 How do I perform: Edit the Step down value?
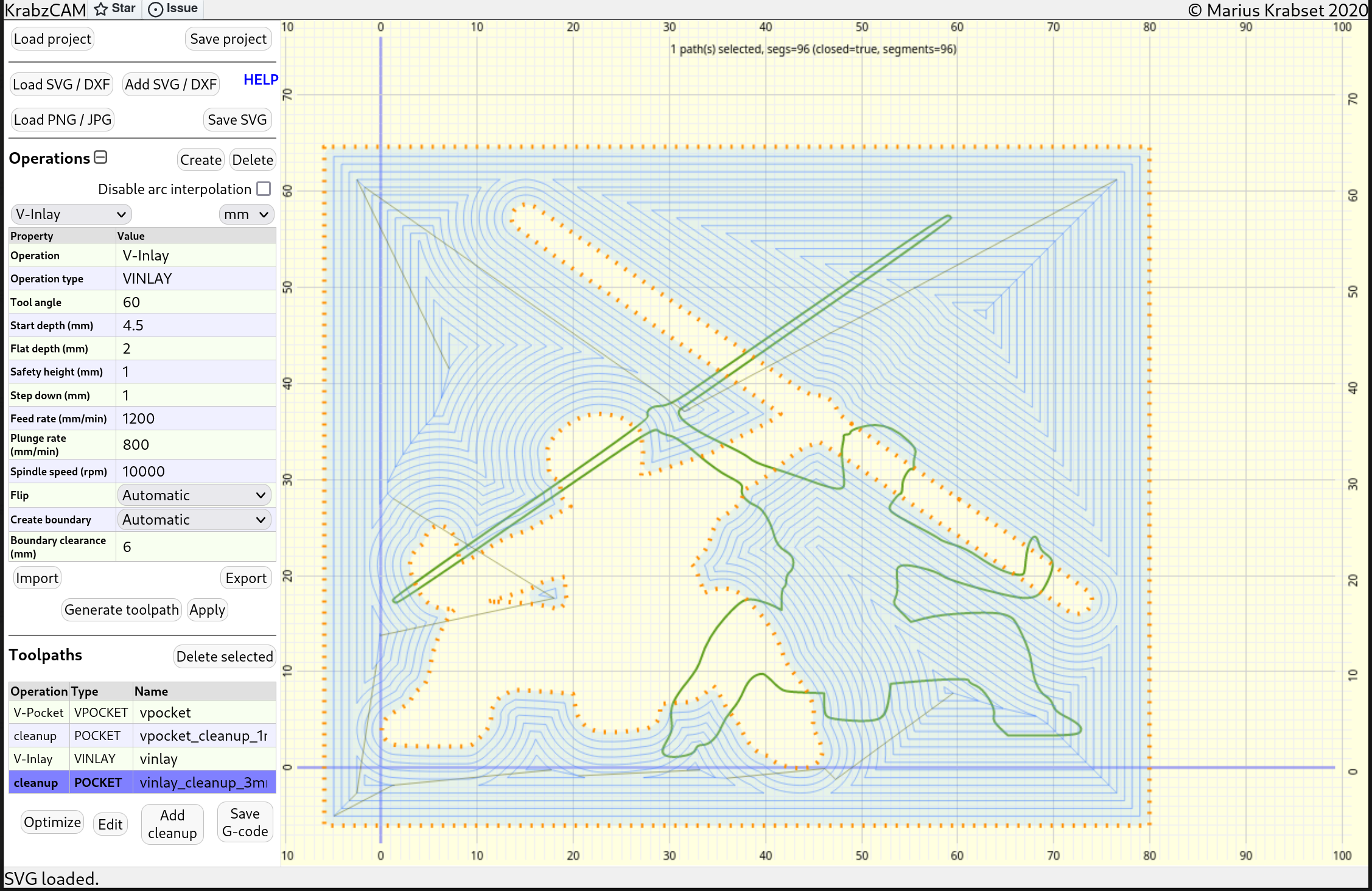pyautogui.click(x=195, y=396)
